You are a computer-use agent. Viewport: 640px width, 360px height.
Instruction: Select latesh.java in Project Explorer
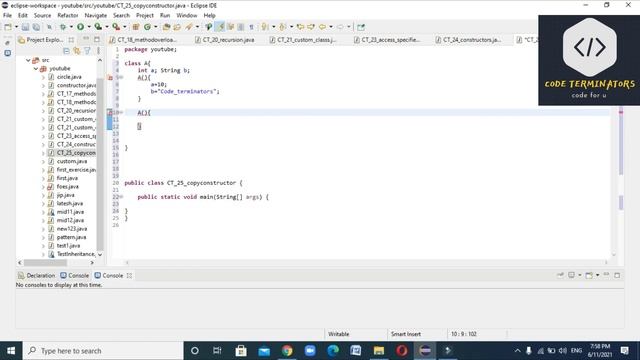pos(69,204)
